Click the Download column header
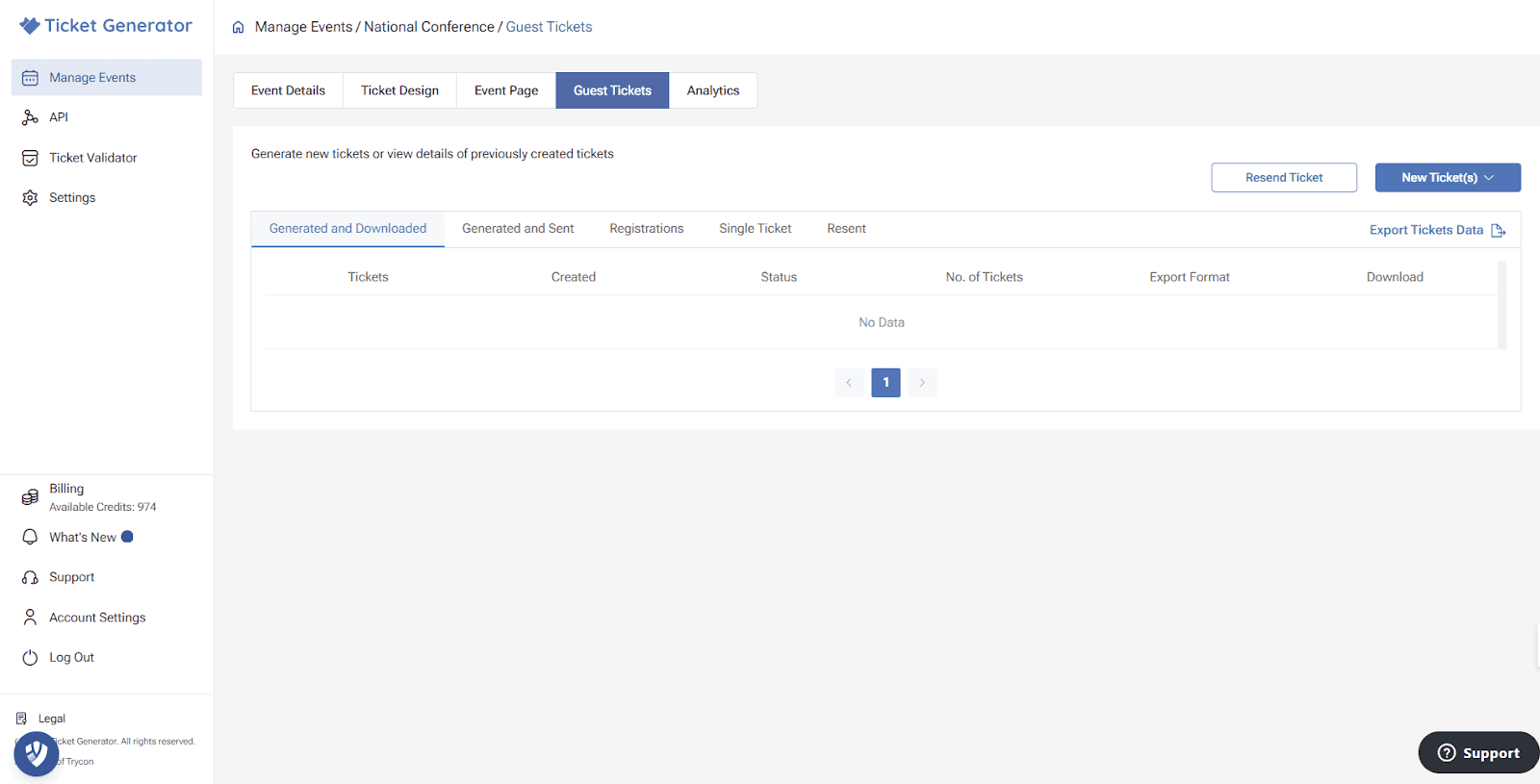 (1395, 277)
